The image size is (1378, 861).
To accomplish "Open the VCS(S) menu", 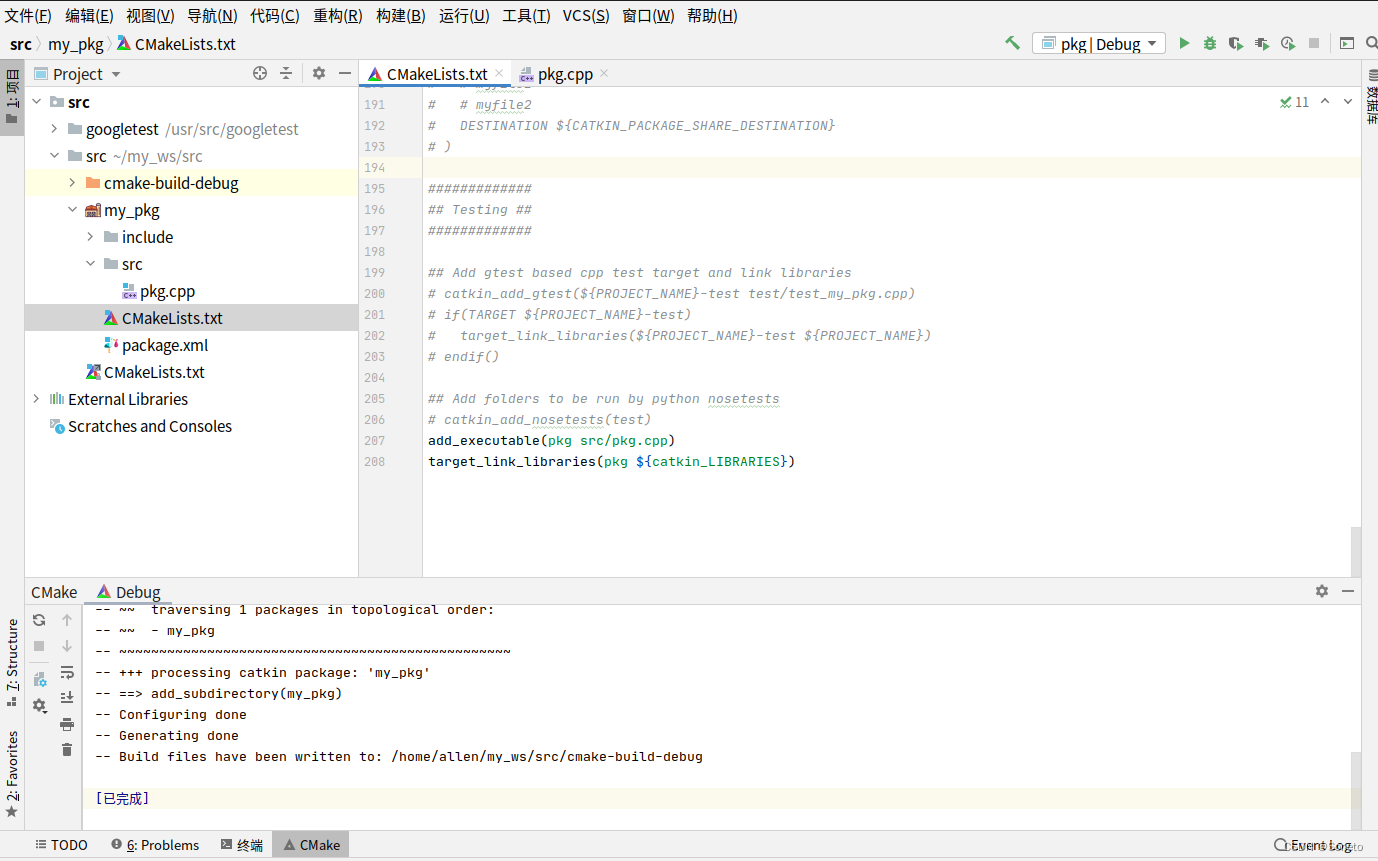I will 586,15.
